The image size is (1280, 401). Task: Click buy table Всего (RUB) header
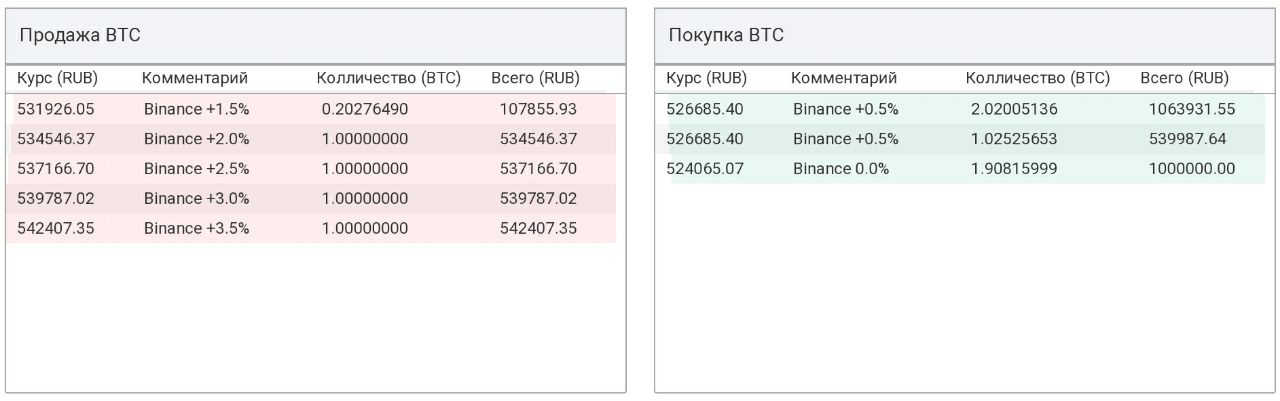[x=1185, y=78]
